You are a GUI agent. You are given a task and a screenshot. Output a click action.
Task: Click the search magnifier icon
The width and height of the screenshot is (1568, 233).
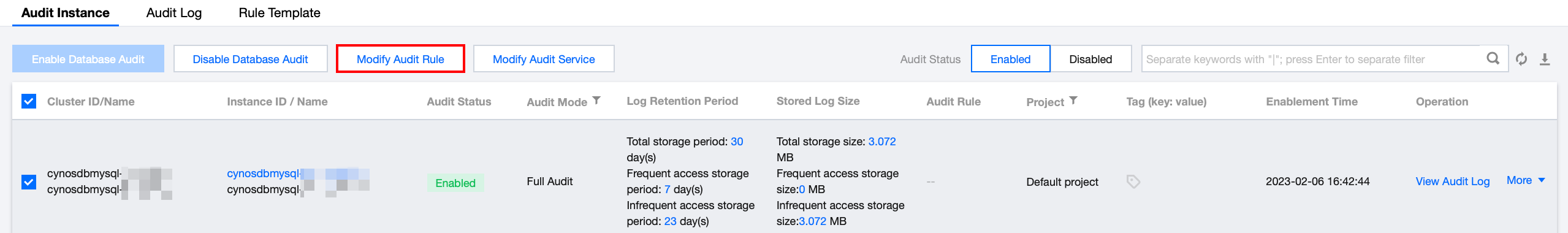coord(1493,59)
